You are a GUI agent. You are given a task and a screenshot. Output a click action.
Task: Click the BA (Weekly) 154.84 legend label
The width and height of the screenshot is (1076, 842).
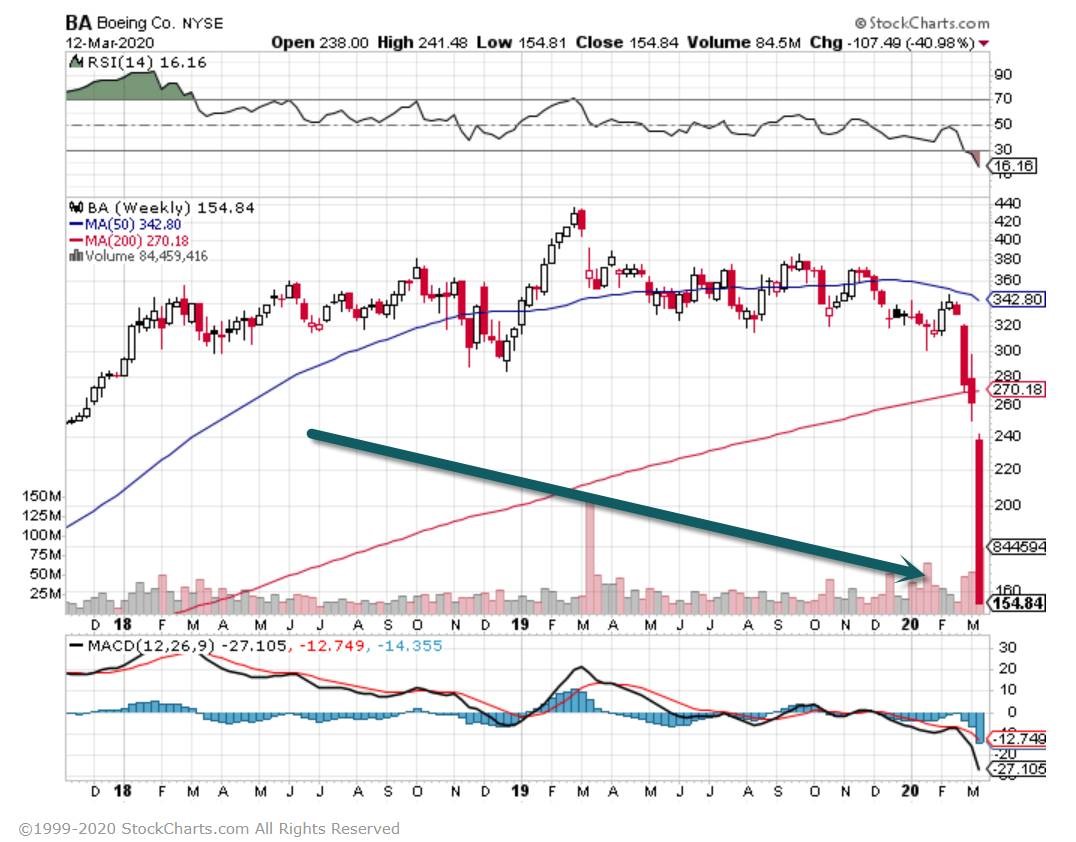tap(171, 207)
